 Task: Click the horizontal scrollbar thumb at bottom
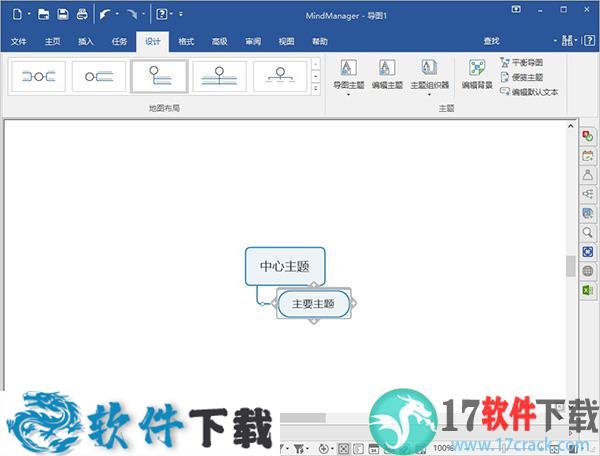point(303,418)
